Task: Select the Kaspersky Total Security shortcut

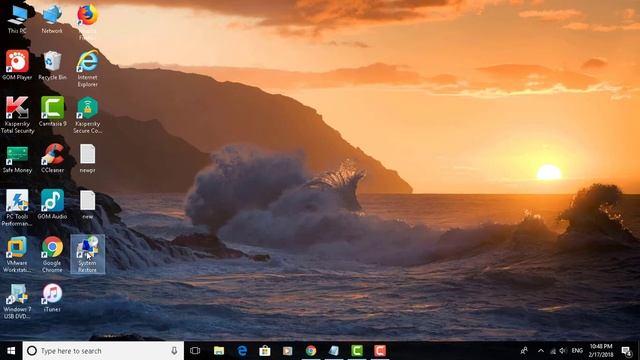Action: (17, 115)
